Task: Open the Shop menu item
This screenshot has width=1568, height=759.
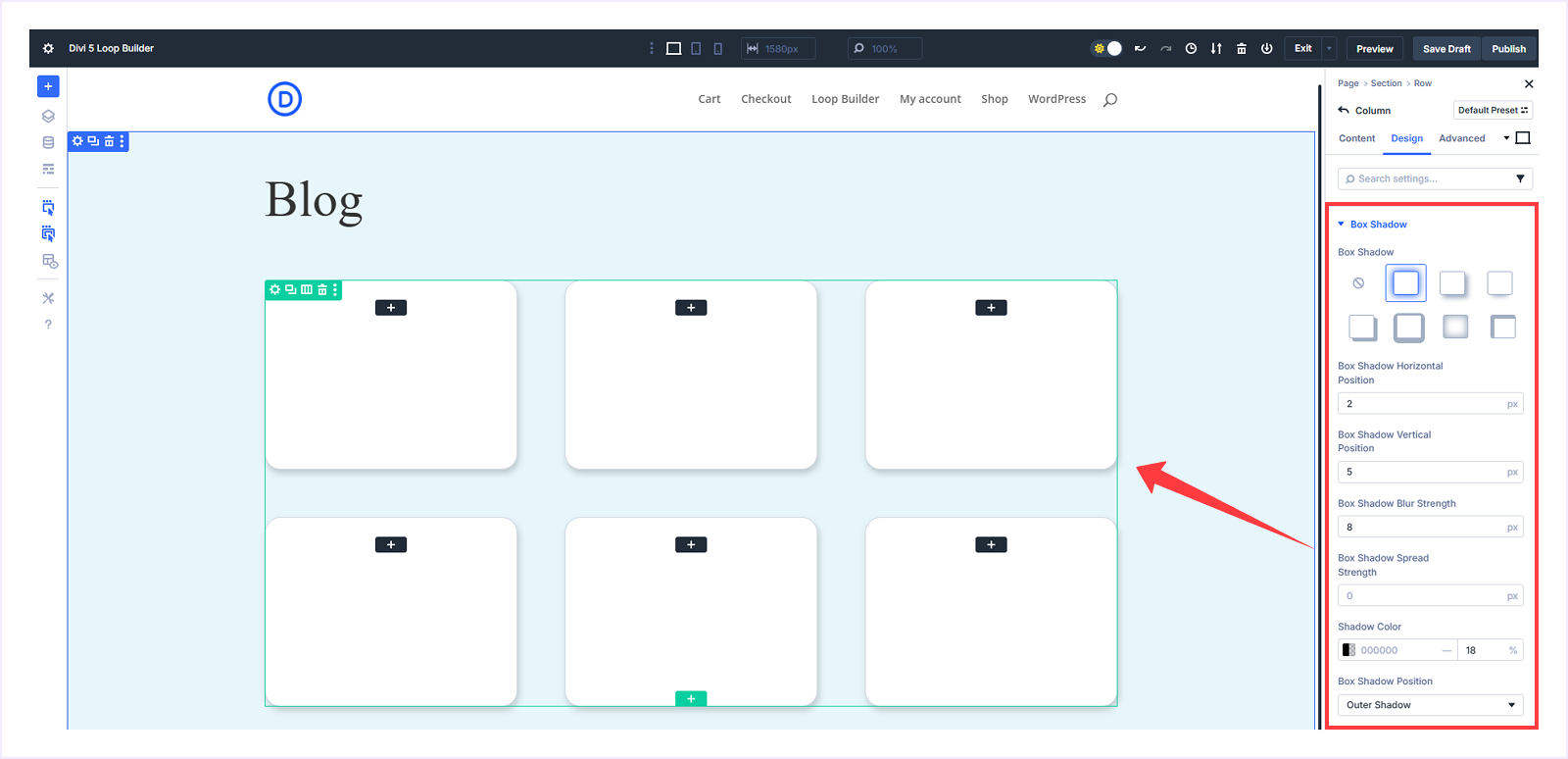Action: 994,99
